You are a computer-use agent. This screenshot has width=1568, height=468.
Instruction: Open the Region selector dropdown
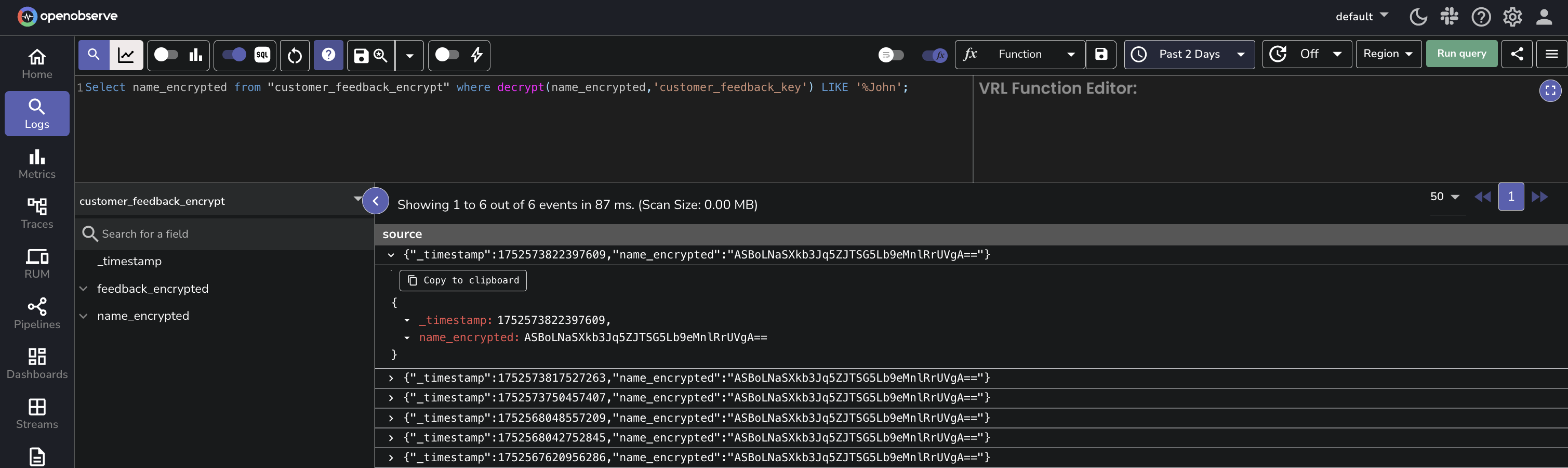pos(1388,54)
